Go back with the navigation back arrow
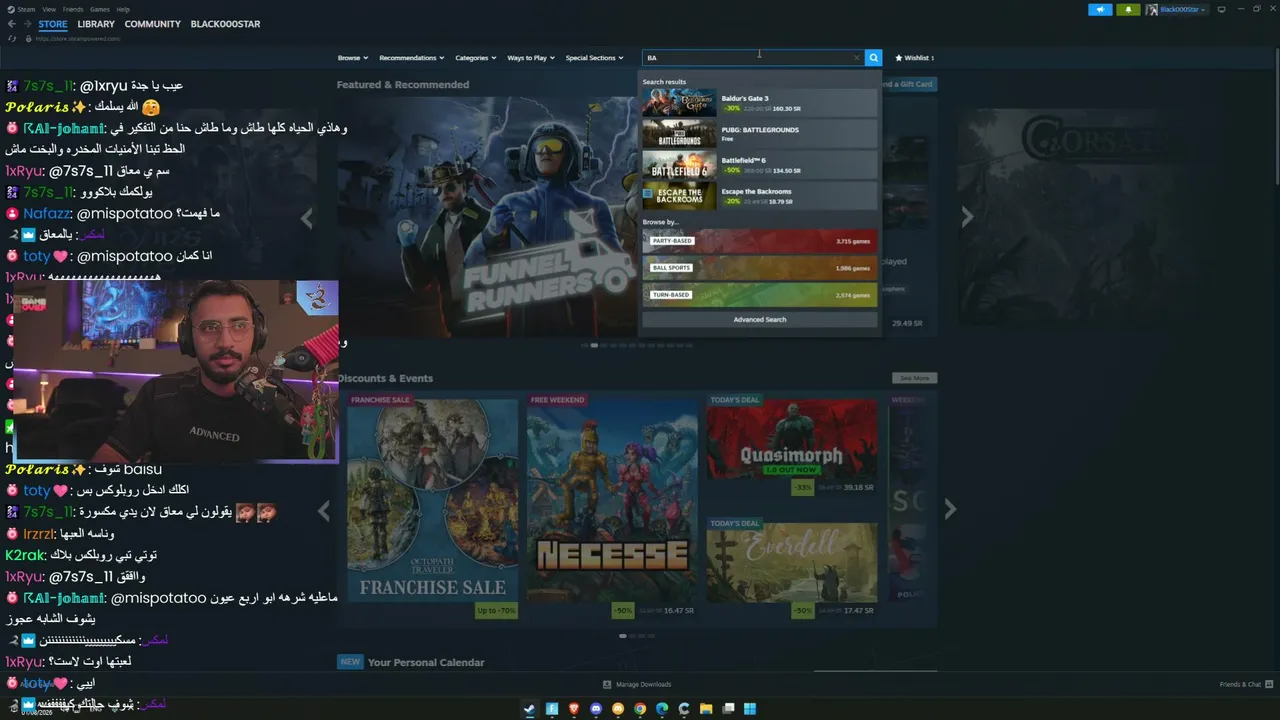The width and height of the screenshot is (1280, 720). tap(12, 24)
